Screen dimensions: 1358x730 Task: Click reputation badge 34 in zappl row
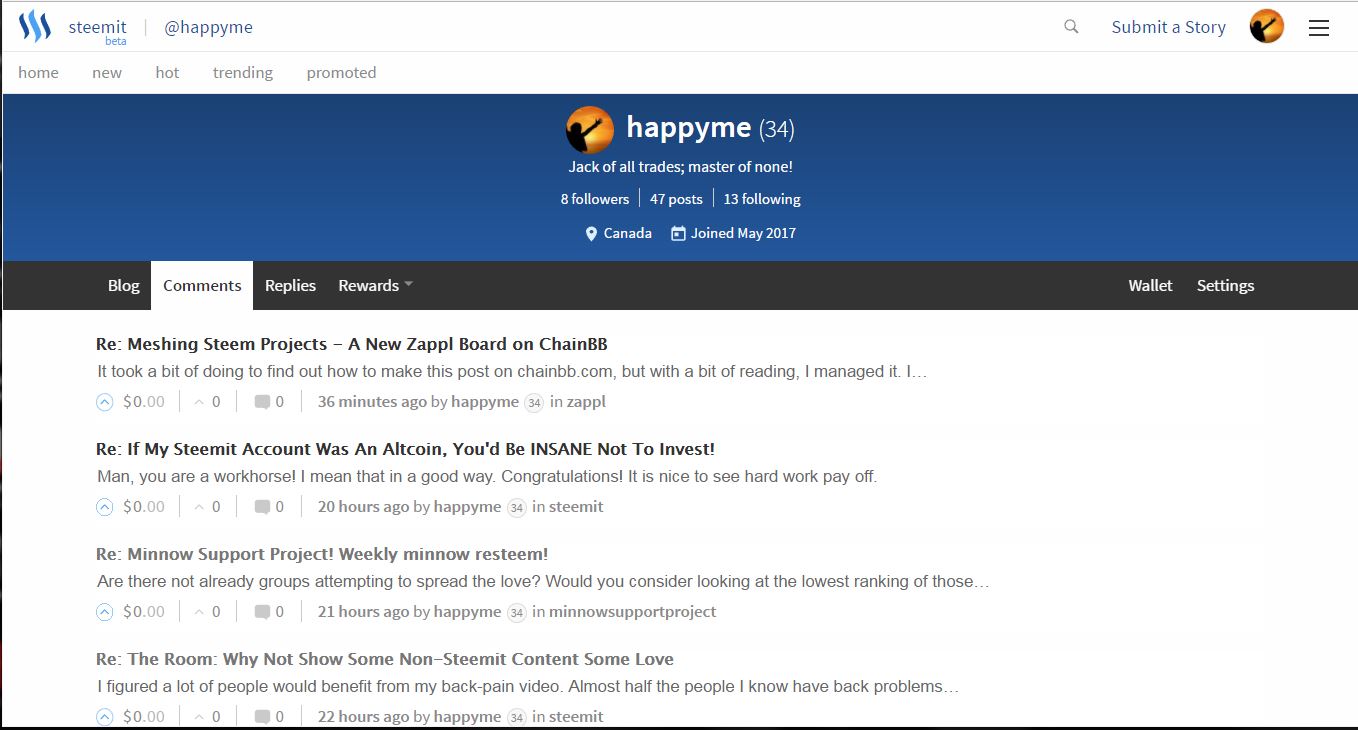(x=535, y=403)
